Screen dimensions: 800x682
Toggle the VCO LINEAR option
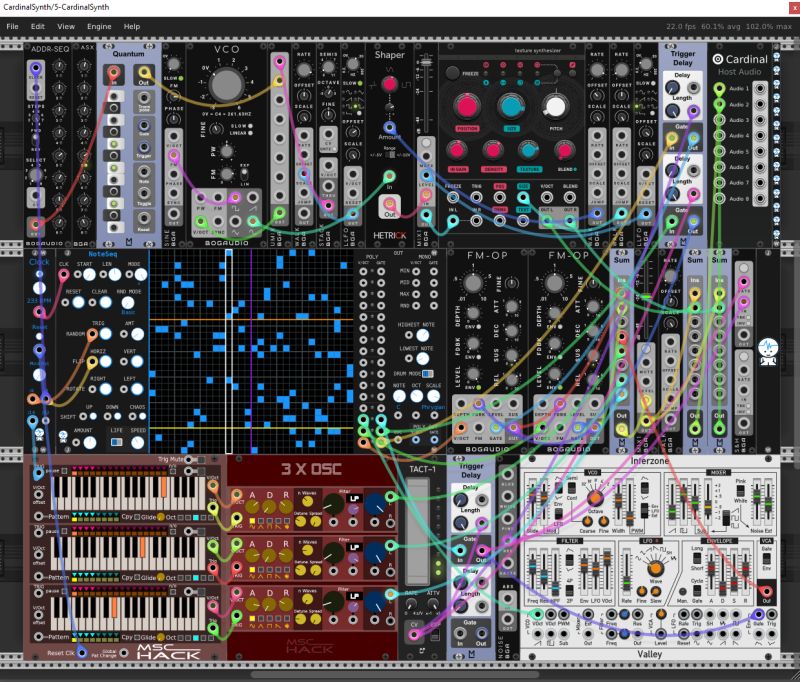click(249, 133)
